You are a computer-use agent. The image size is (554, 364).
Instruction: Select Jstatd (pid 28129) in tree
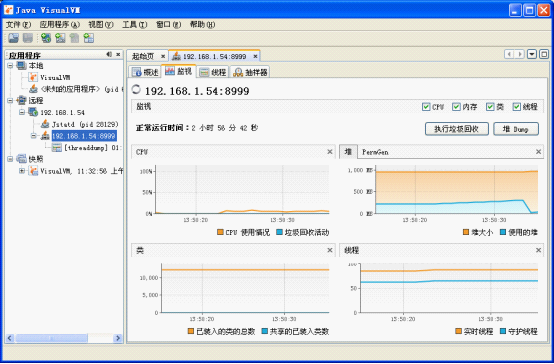coord(85,124)
